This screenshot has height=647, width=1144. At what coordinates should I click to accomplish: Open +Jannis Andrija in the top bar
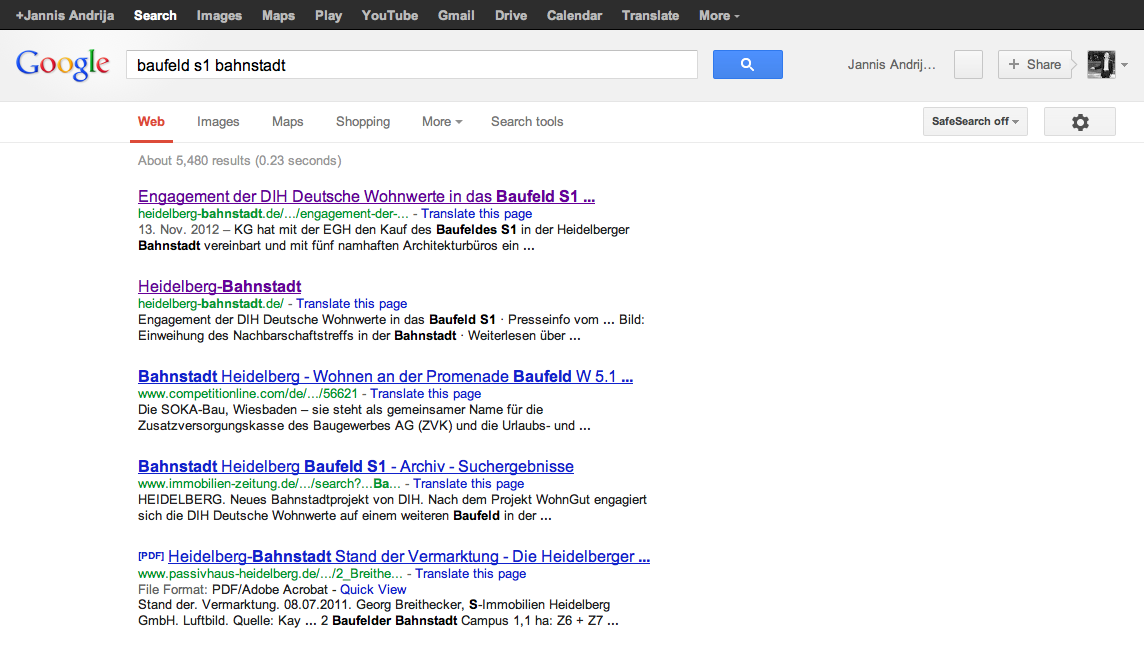tap(65, 15)
